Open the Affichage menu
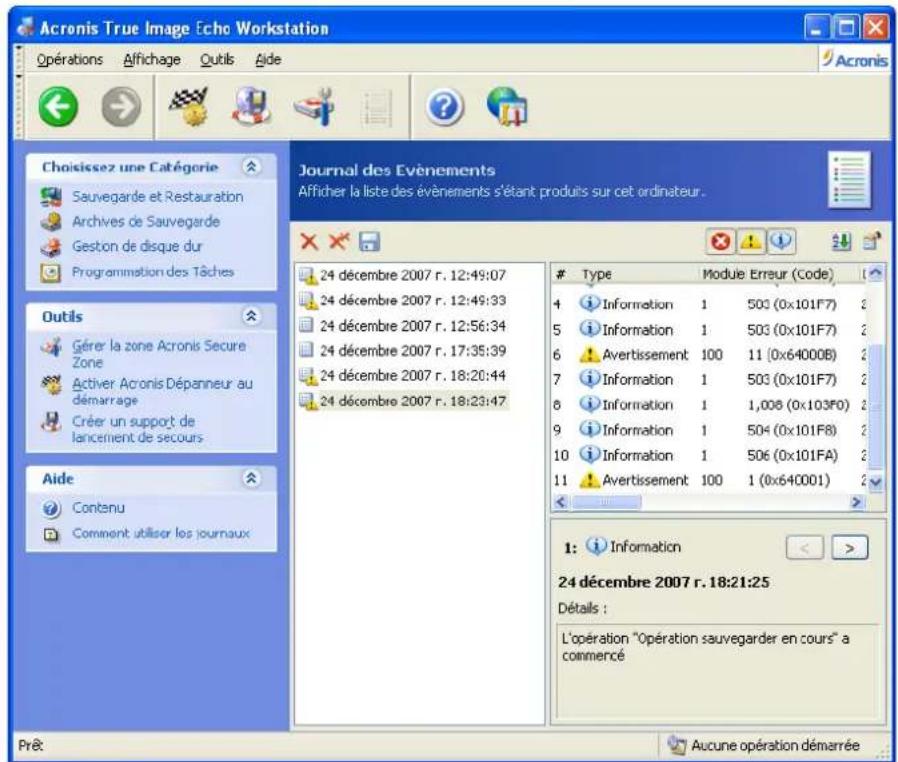 152,60
